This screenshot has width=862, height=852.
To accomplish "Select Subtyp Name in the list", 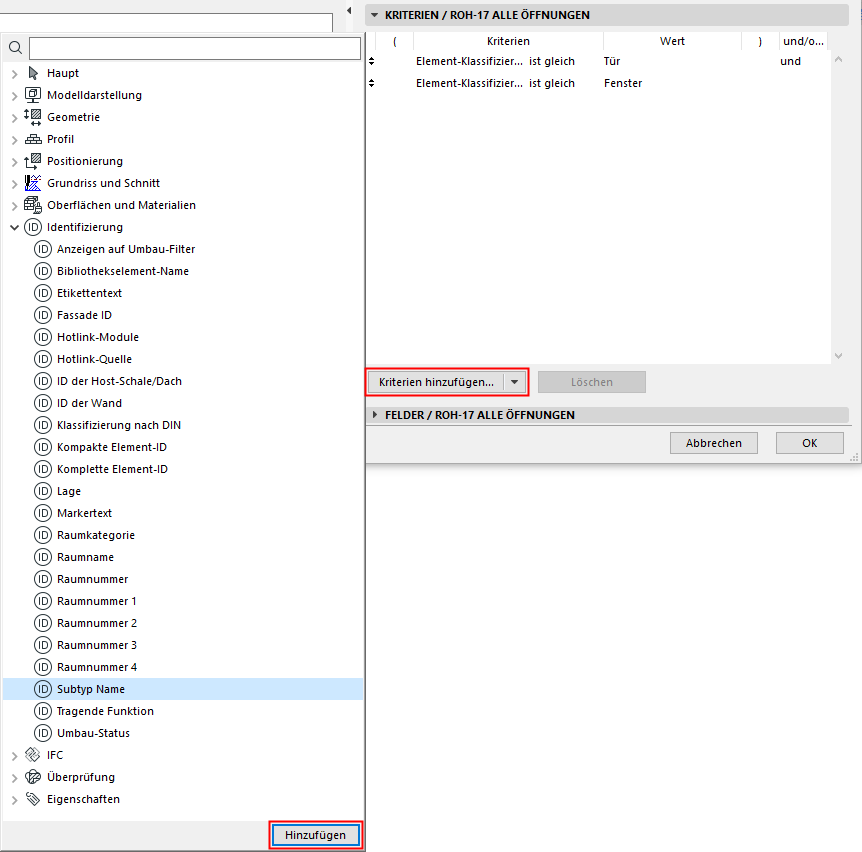I will click(183, 689).
